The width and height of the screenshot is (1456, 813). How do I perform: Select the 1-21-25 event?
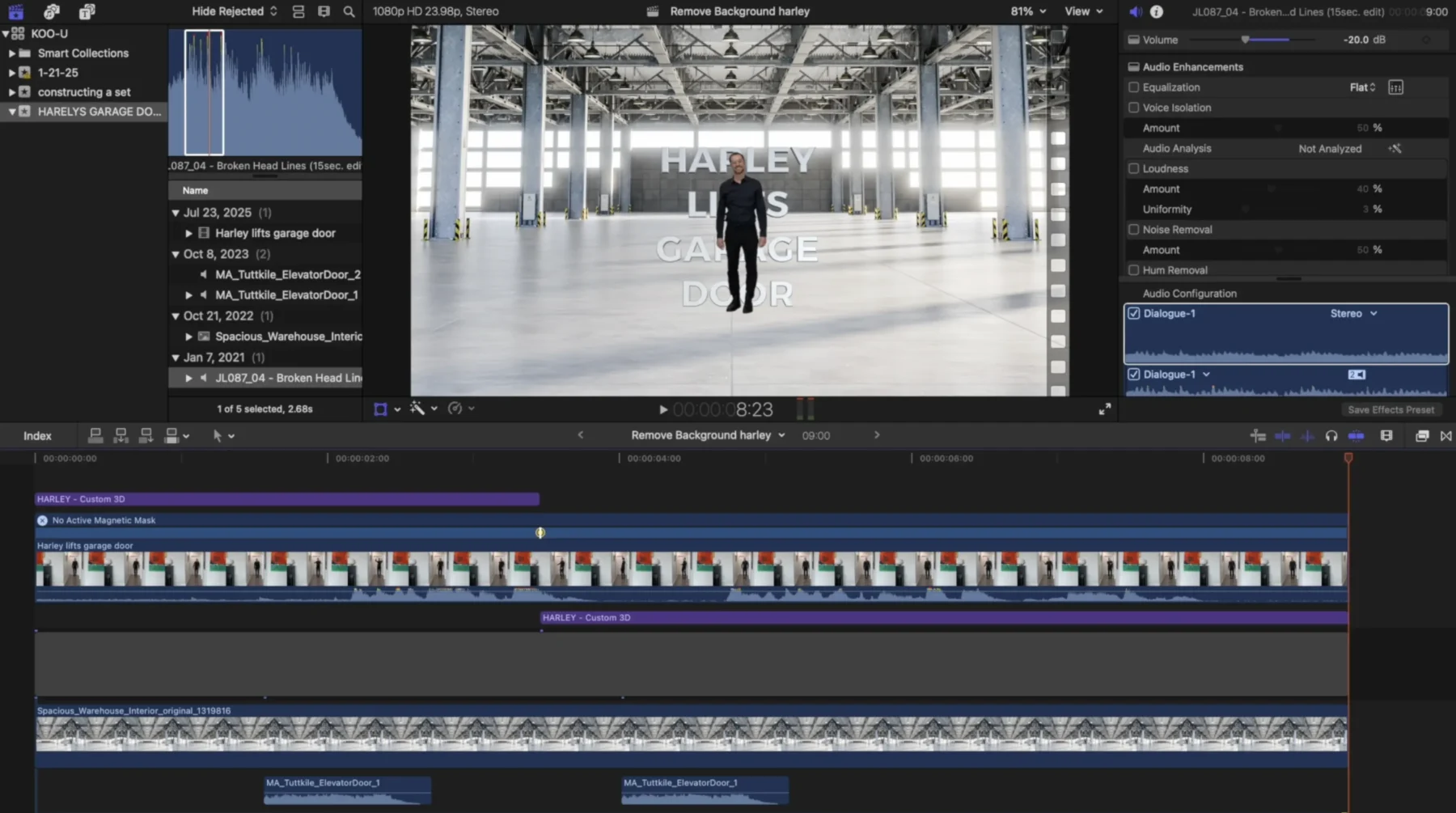(58, 73)
